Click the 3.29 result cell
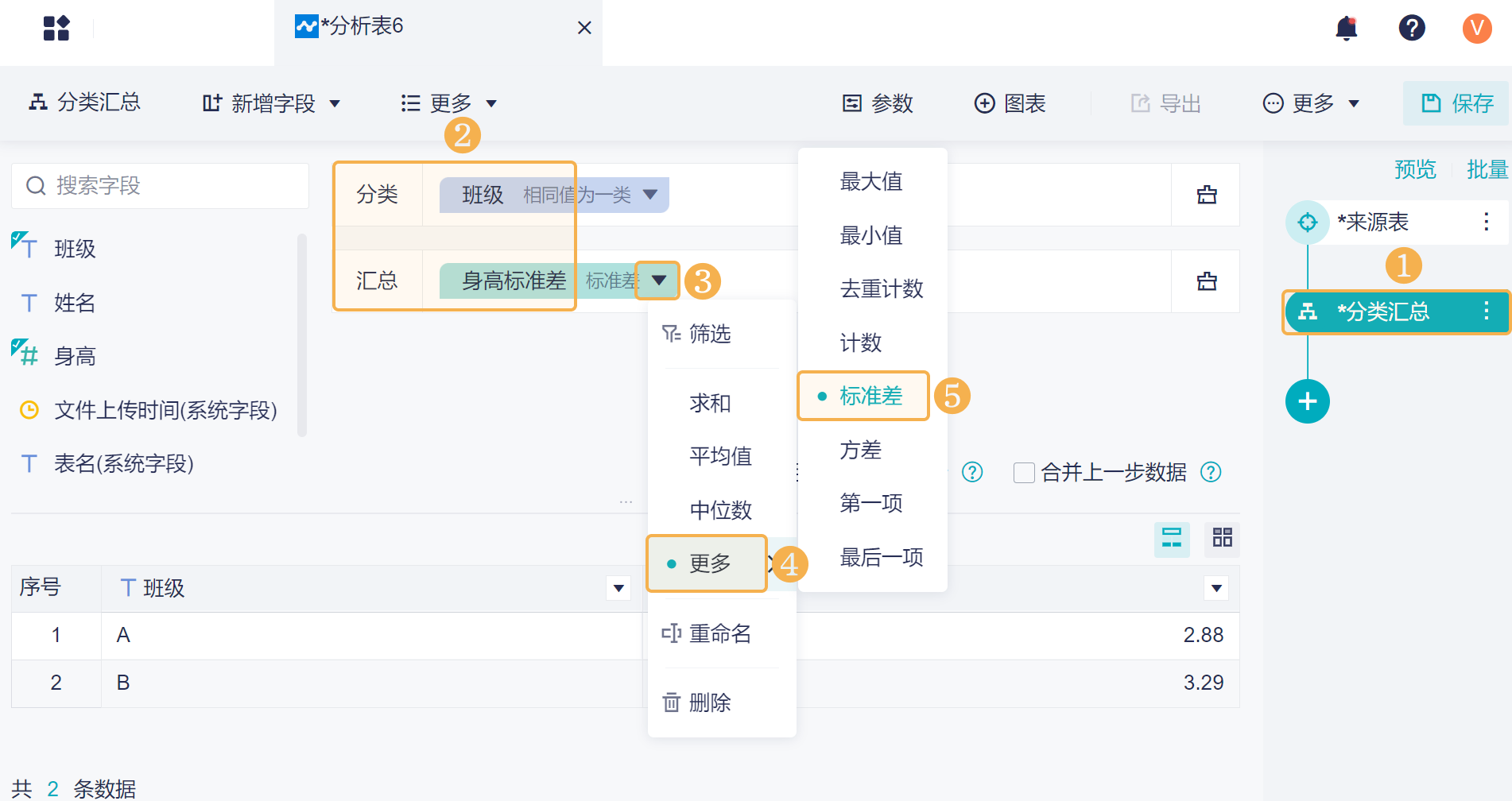This screenshot has width=1512, height=801. [1203, 683]
